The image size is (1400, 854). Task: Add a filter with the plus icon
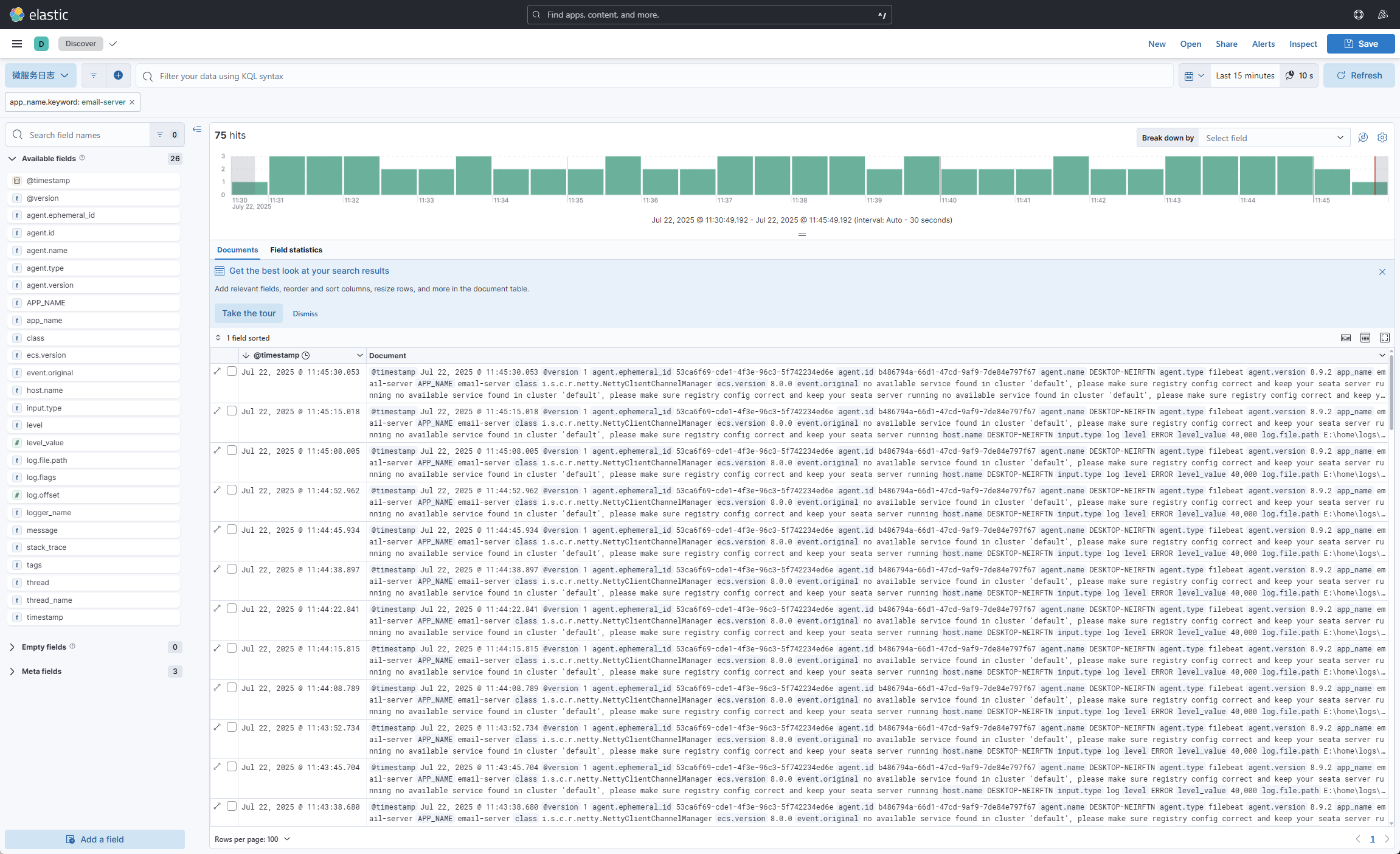coord(118,75)
